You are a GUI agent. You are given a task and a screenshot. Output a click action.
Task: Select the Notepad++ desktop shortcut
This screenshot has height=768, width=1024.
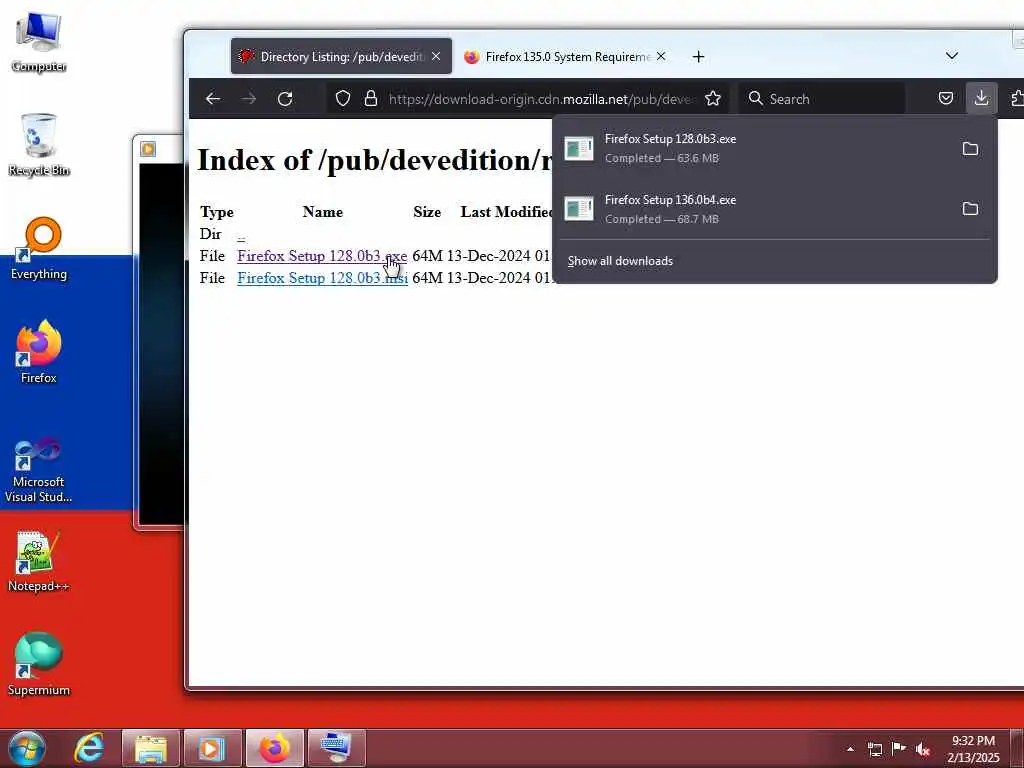pos(39,561)
